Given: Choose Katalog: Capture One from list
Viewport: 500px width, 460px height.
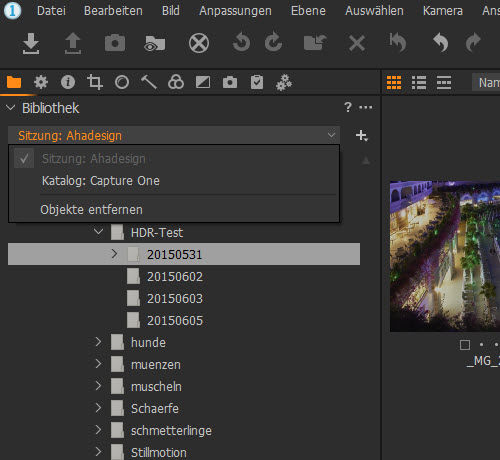Looking at the screenshot, I should coord(101,181).
